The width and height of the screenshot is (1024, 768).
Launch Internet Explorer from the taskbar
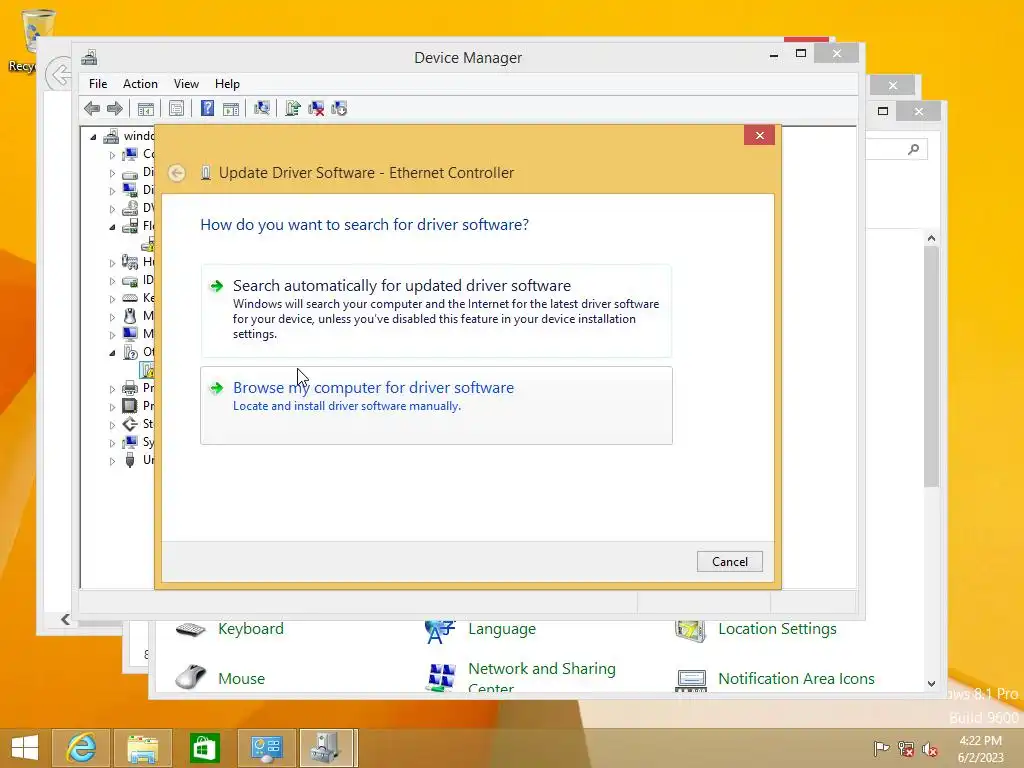82,748
